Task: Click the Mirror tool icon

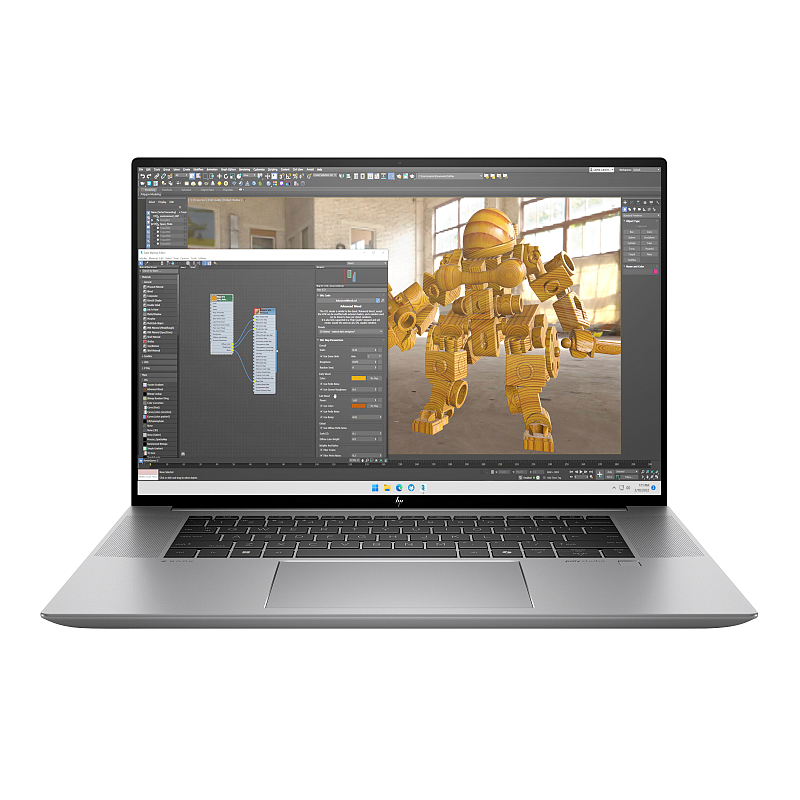Action: 341,177
